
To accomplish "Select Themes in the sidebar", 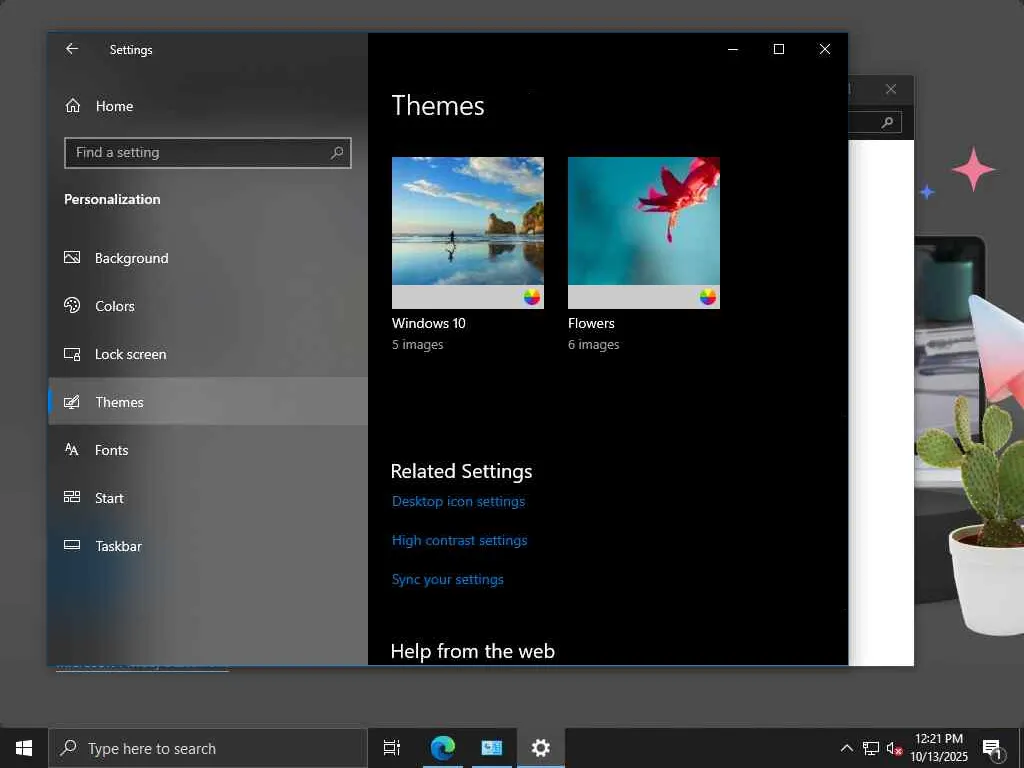I will tap(209, 402).
